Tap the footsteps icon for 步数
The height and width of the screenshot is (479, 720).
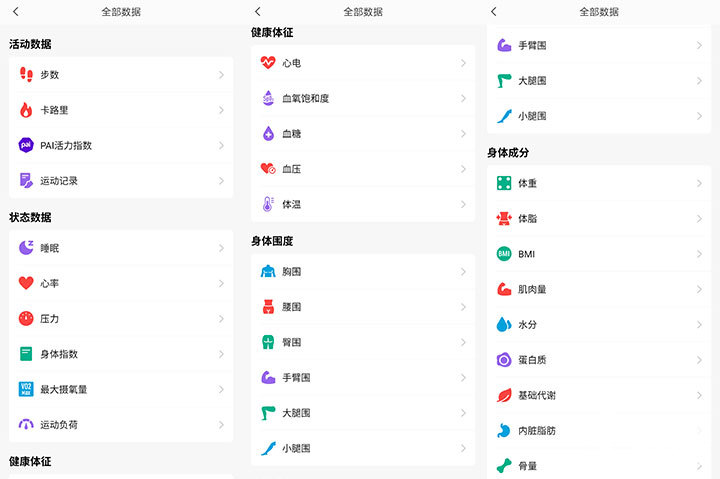[x=26, y=75]
